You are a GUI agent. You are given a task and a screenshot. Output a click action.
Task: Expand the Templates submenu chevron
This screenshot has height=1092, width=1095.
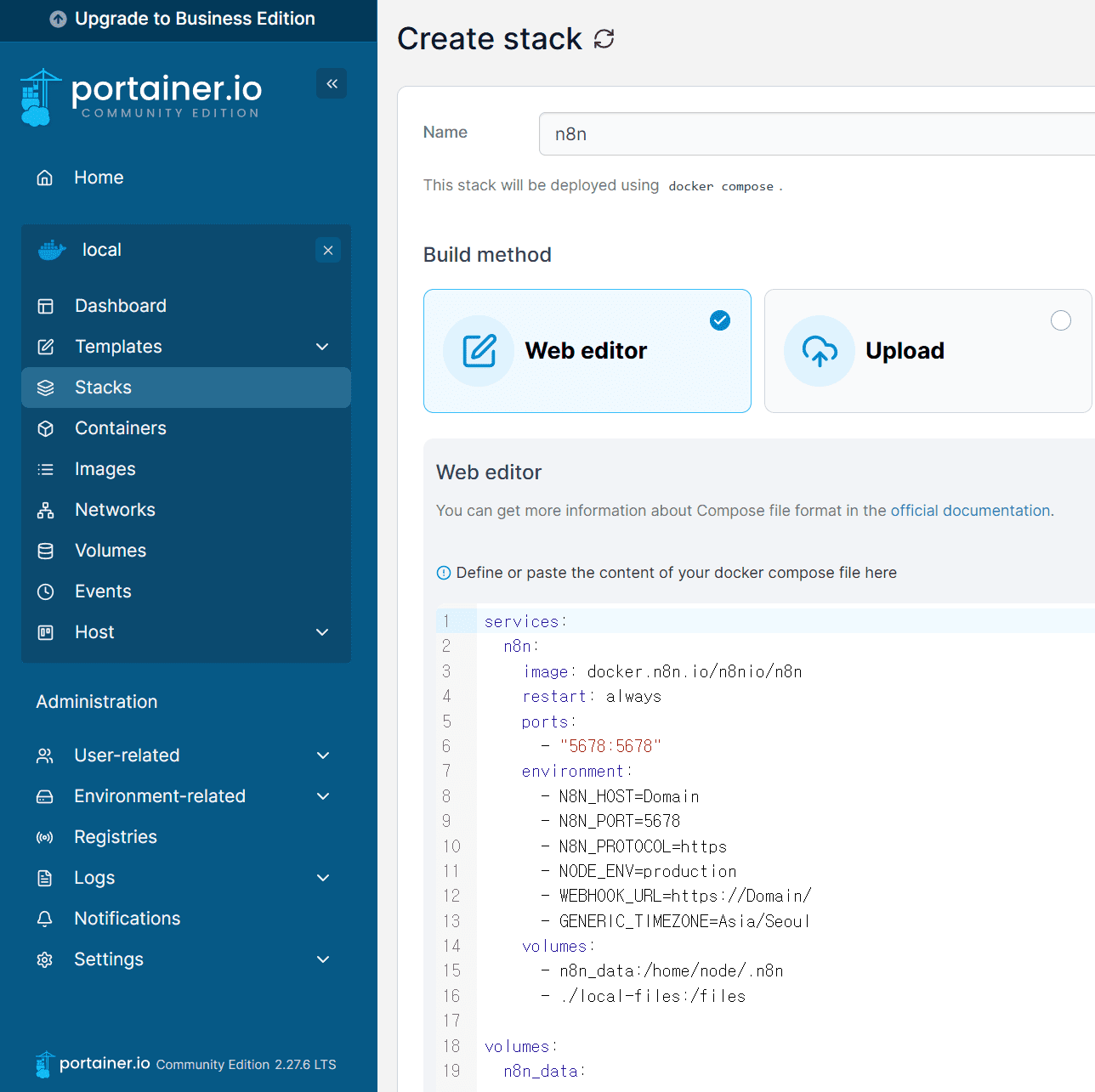pyautogui.click(x=322, y=347)
